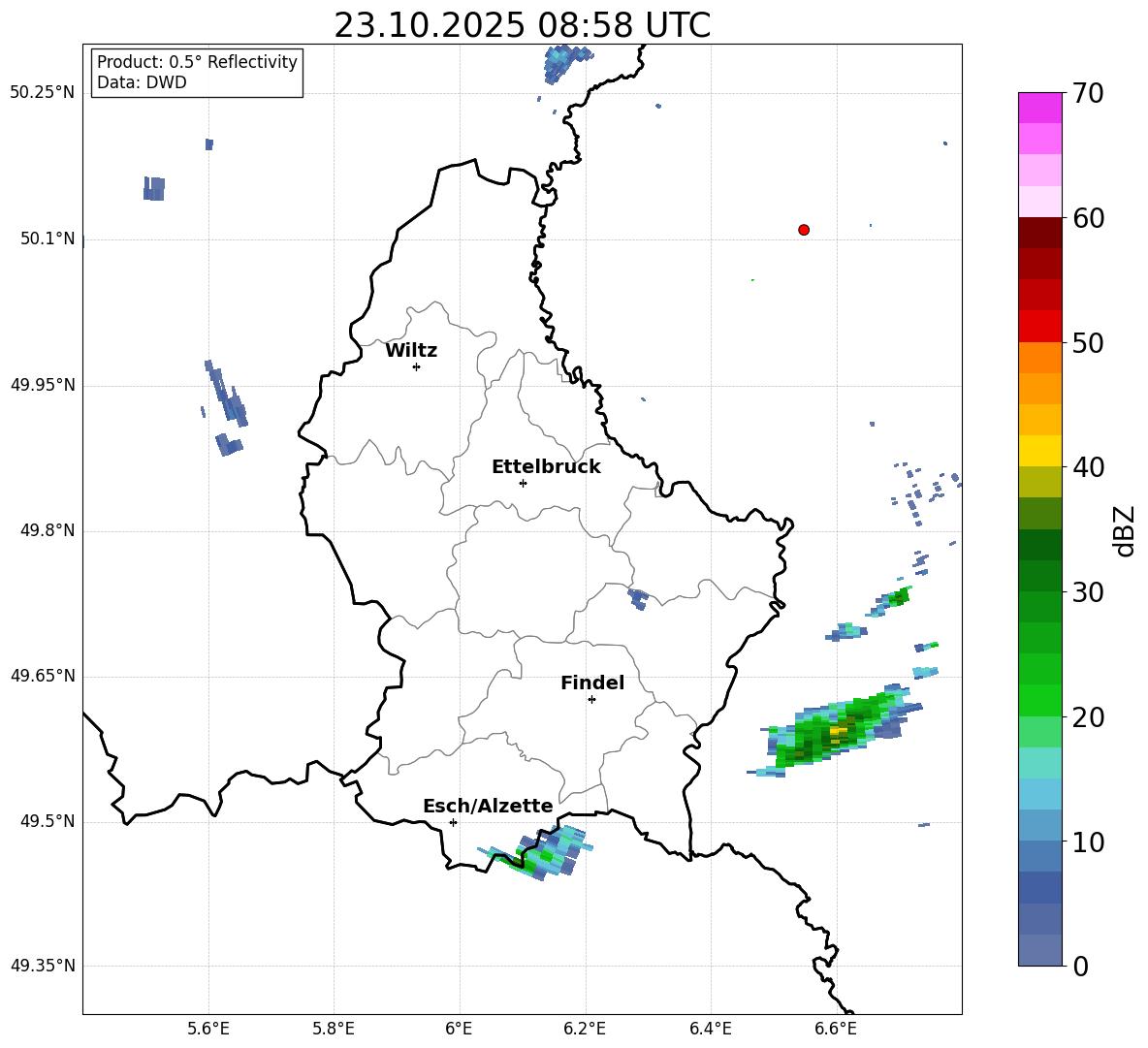Click the 'Data: DWD' text

tap(142, 82)
